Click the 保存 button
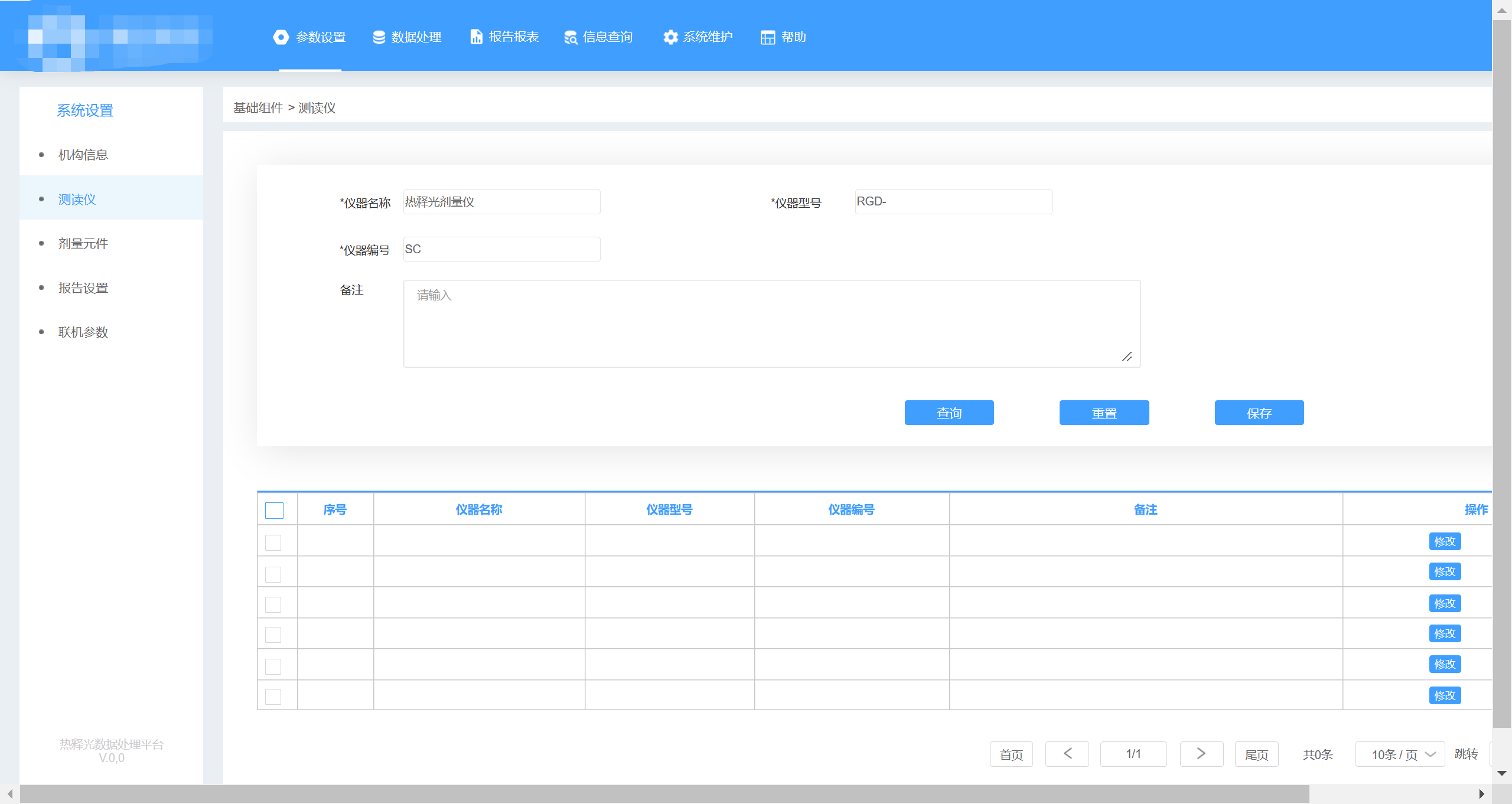The width and height of the screenshot is (1512, 804). click(1259, 413)
